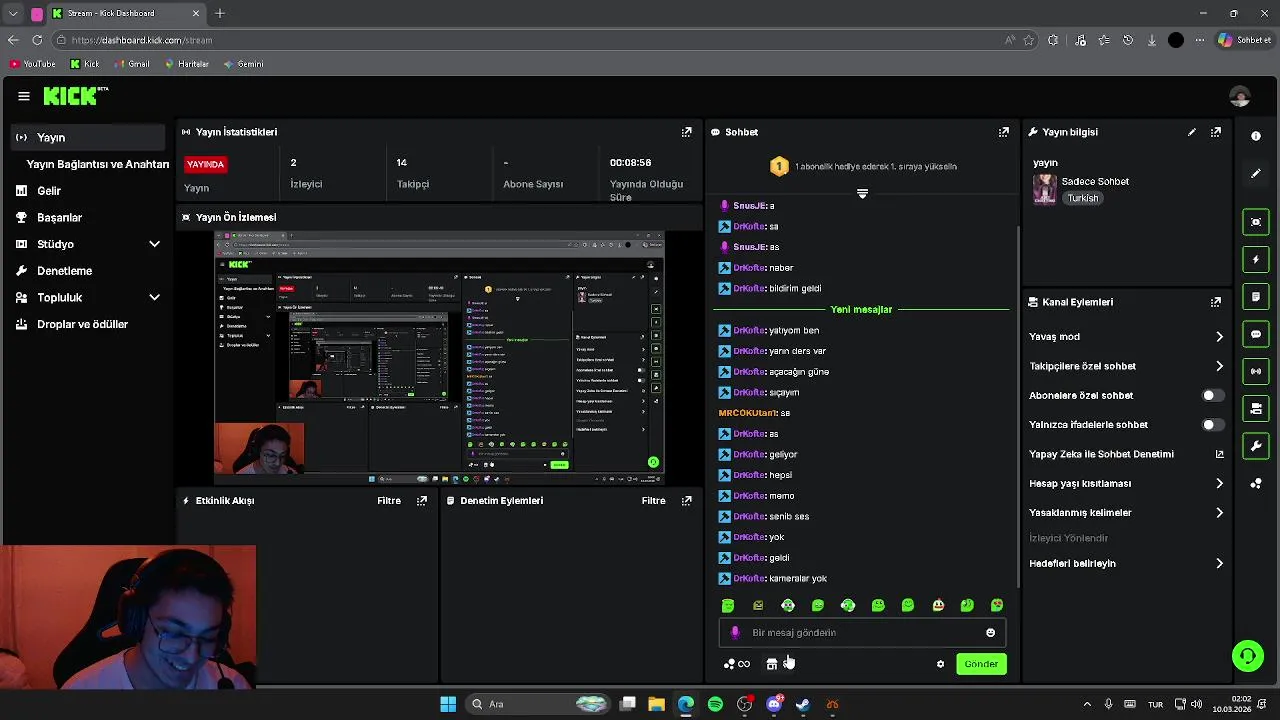Open Takipçilere özel sohbet arrow
The height and width of the screenshot is (720, 1280).
tap(1219, 366)
